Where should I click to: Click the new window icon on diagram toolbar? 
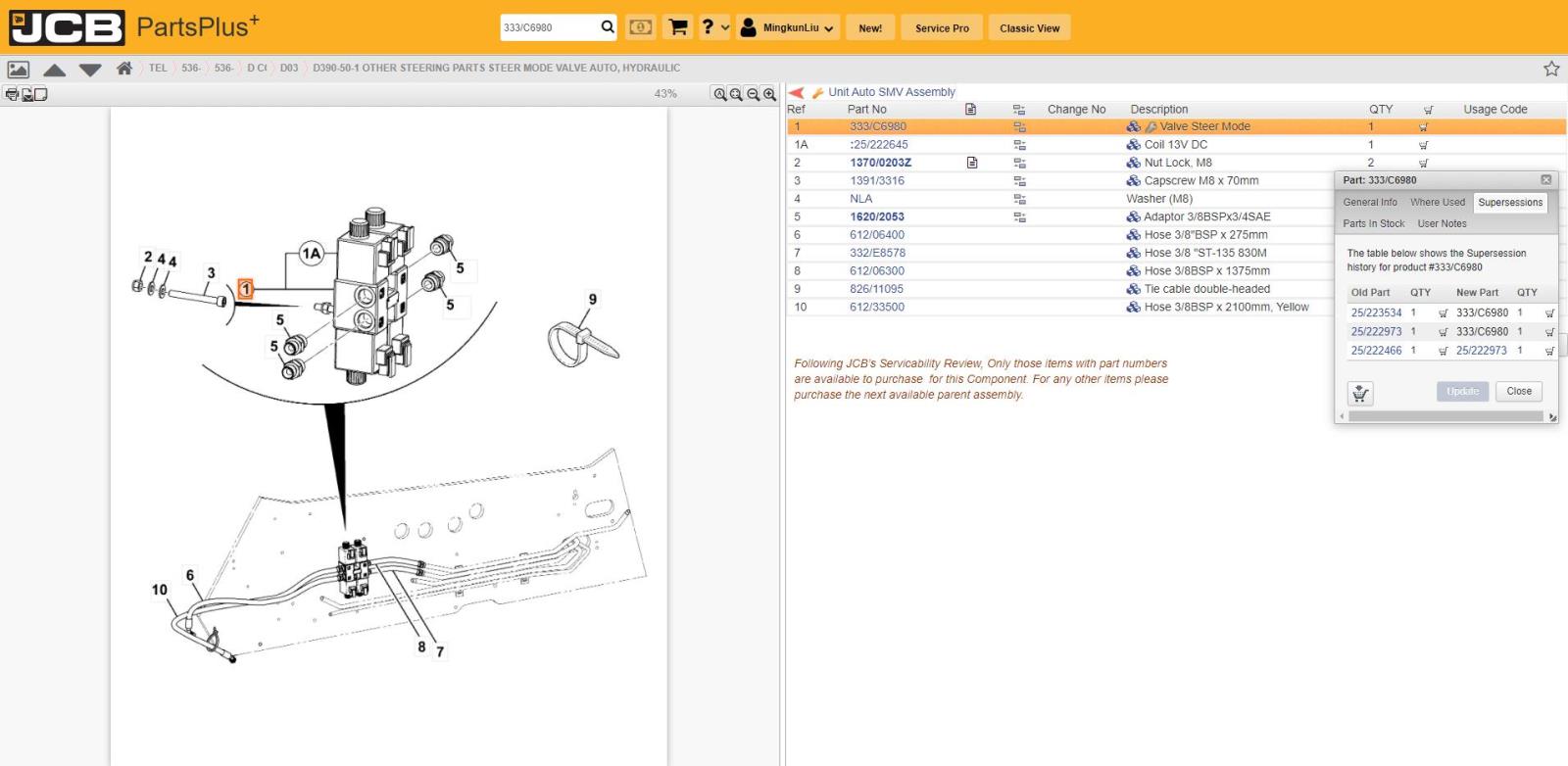pos(40,94)
